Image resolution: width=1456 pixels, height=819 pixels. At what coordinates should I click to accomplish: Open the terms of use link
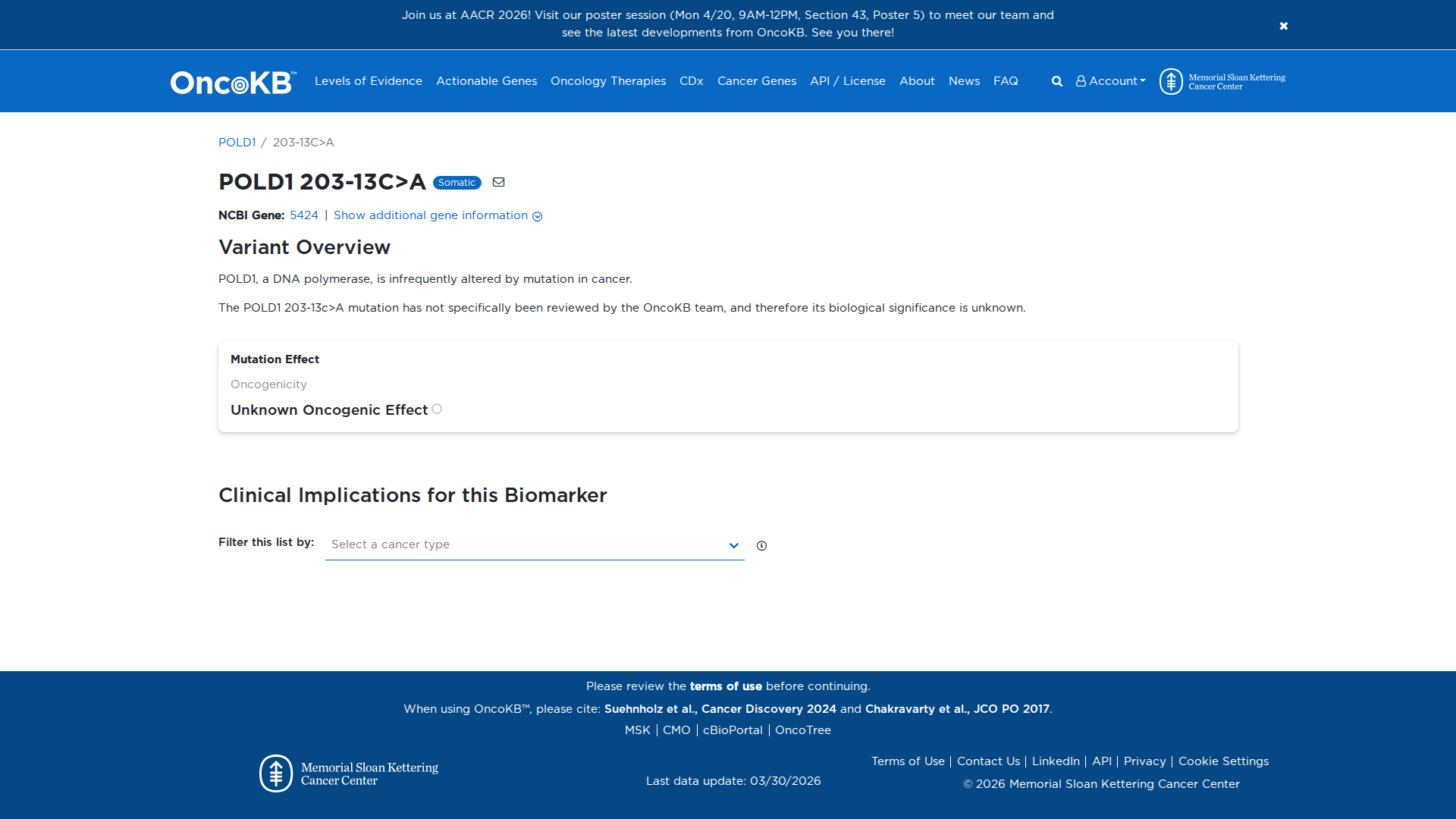coord(726,686)
